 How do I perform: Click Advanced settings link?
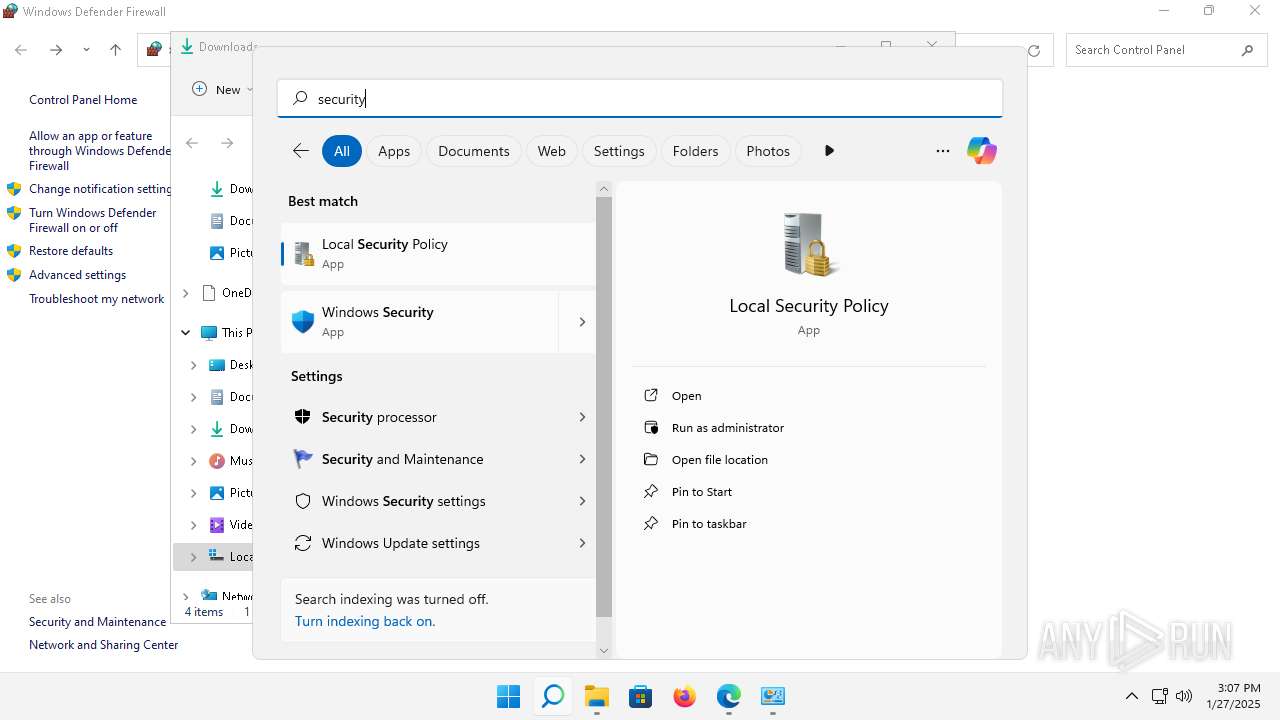click(78, 275)
